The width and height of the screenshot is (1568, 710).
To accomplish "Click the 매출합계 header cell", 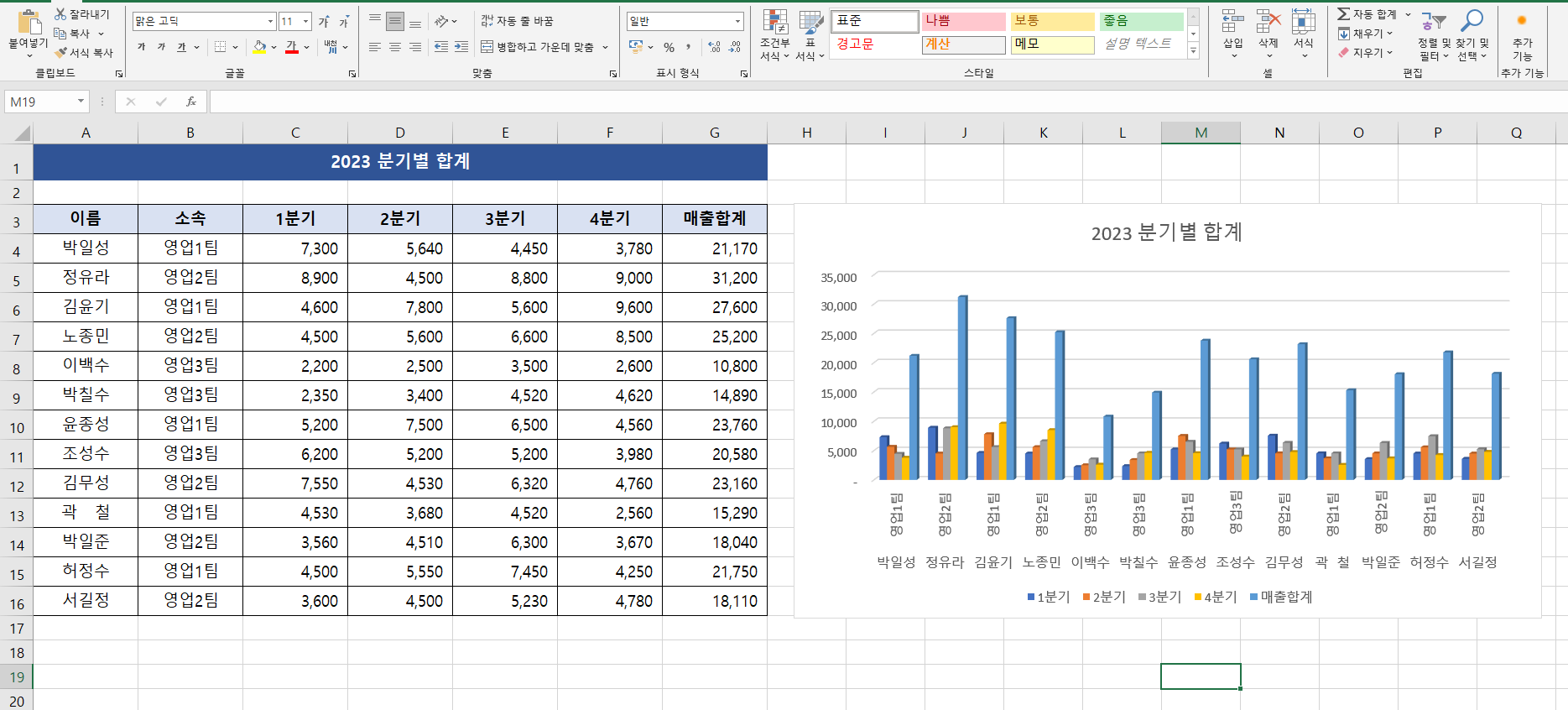I will point(715,219).
